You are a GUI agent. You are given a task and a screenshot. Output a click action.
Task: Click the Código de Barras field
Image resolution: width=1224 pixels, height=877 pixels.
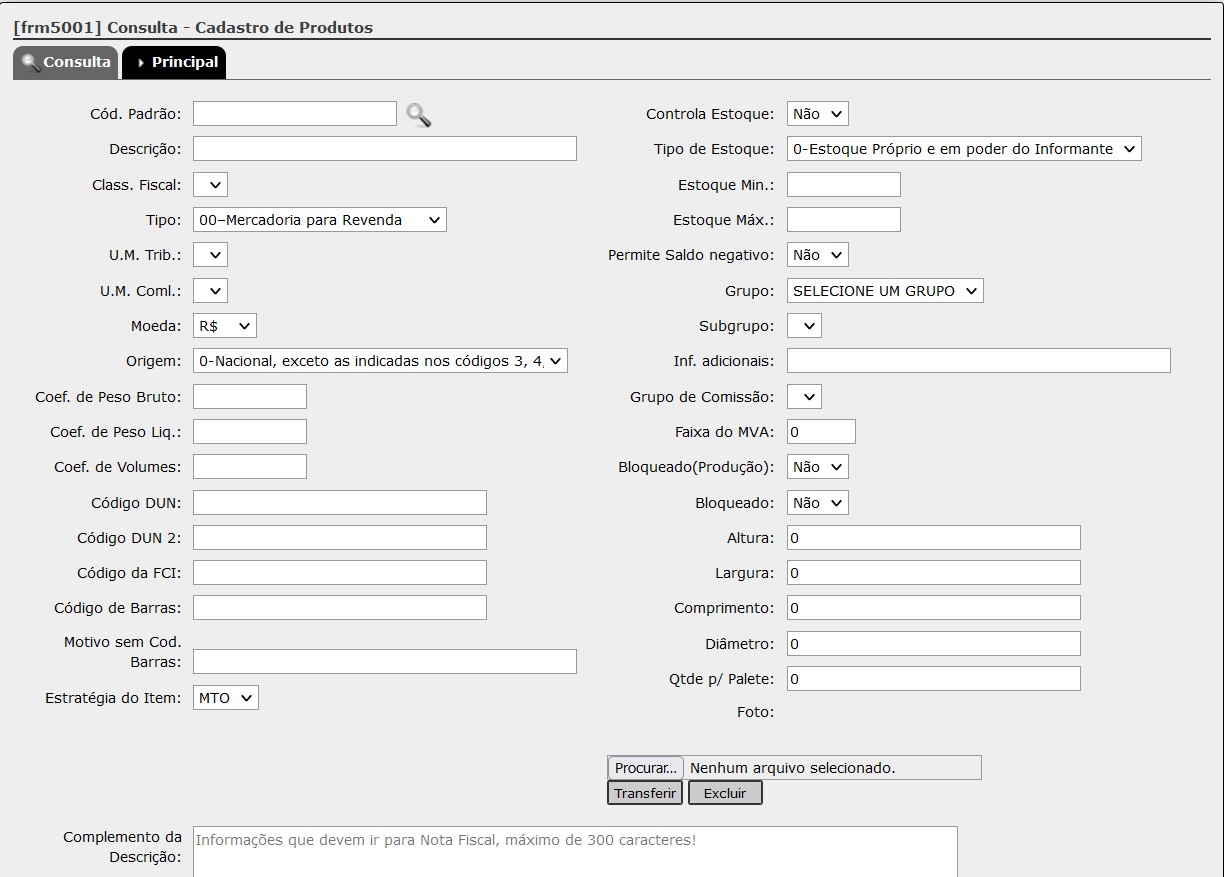click(x=340, y=608)
